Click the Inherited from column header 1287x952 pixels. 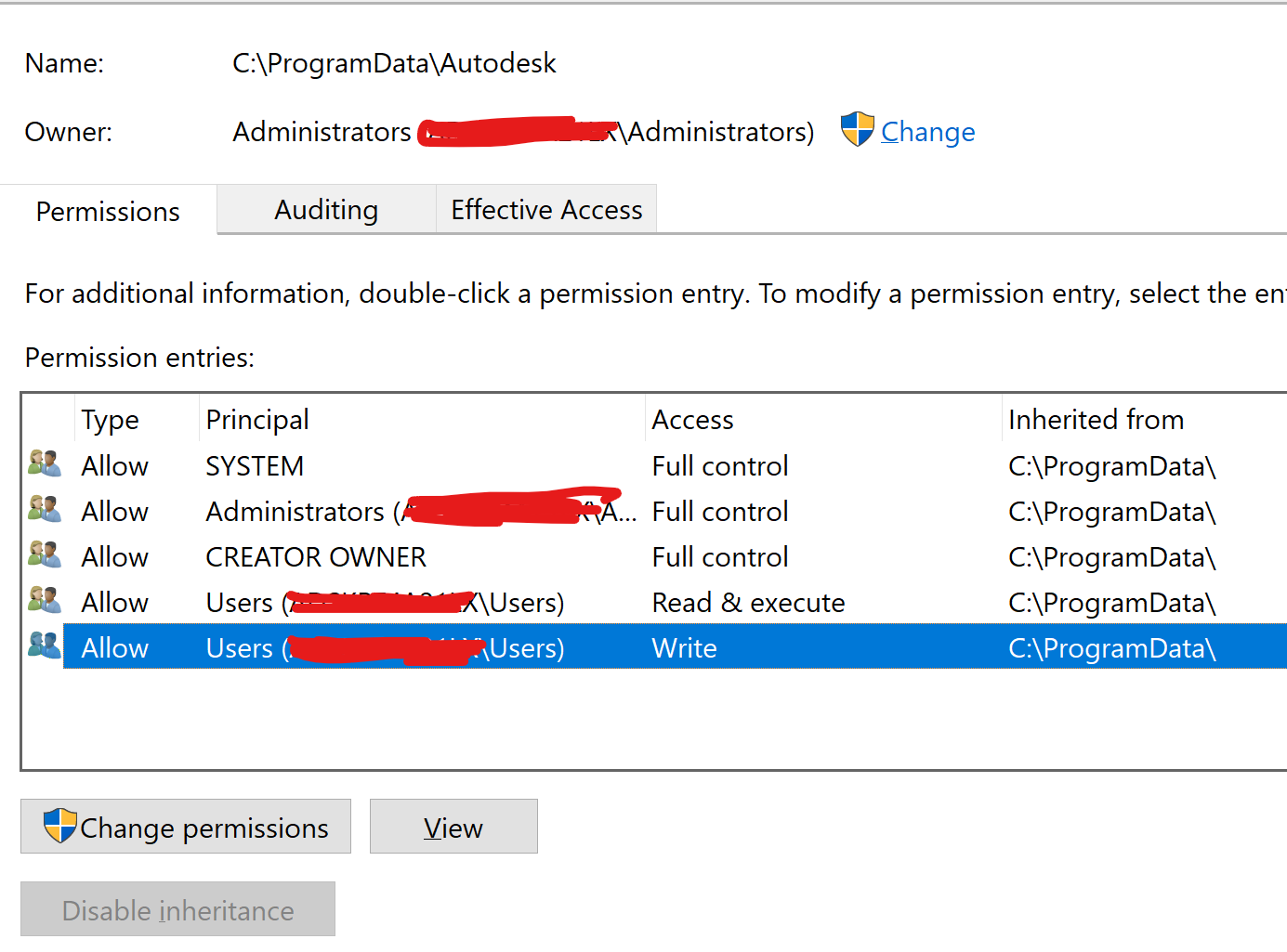(1096, 420)
